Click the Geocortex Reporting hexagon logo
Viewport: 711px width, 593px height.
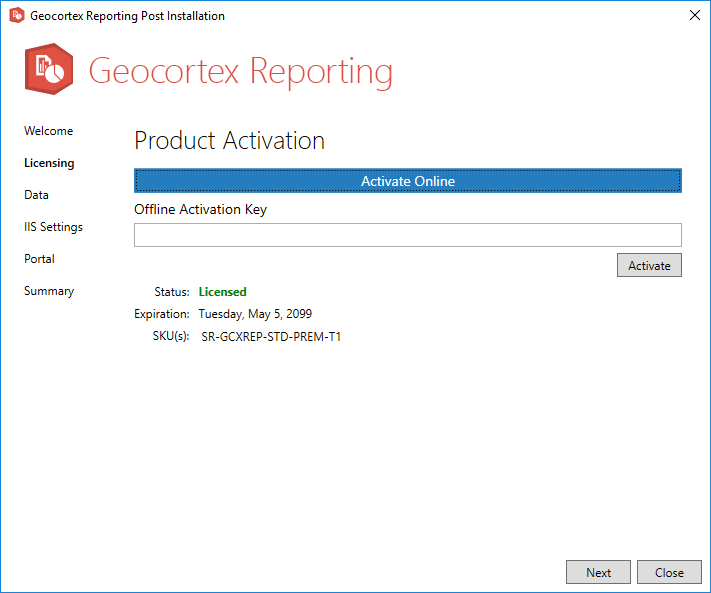(49, 69)
